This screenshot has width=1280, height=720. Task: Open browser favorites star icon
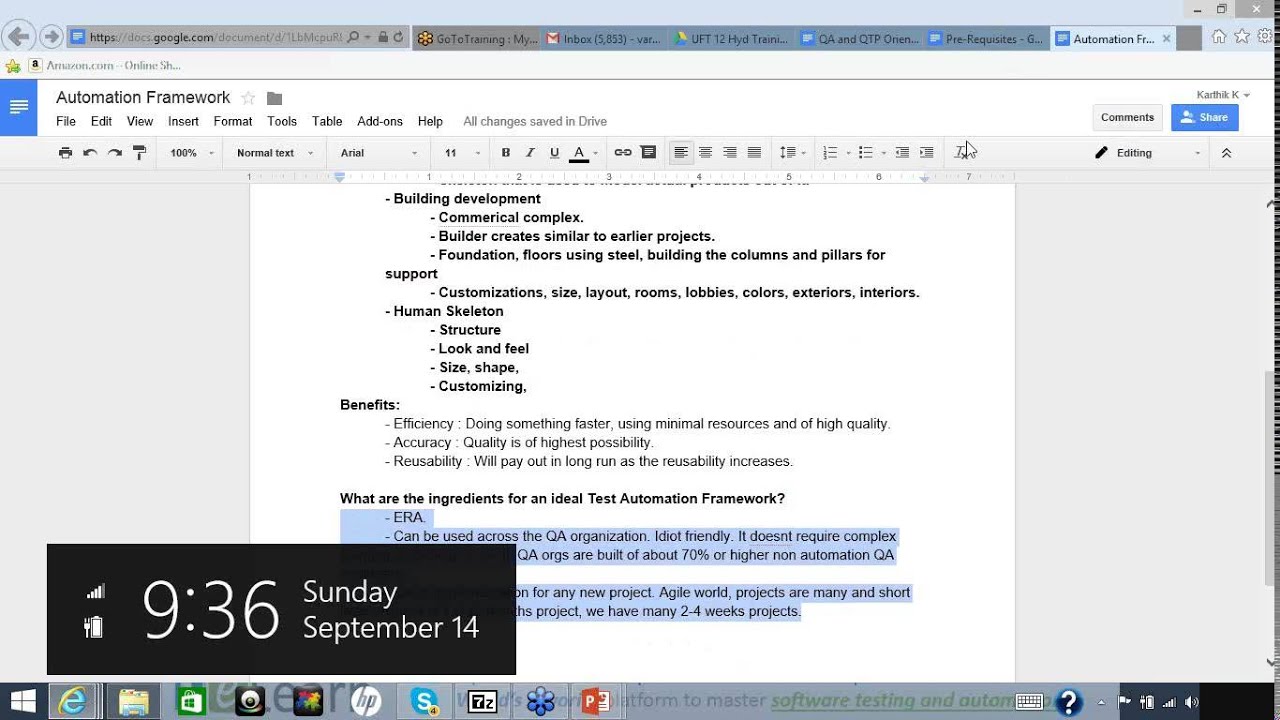[1242, 37]
